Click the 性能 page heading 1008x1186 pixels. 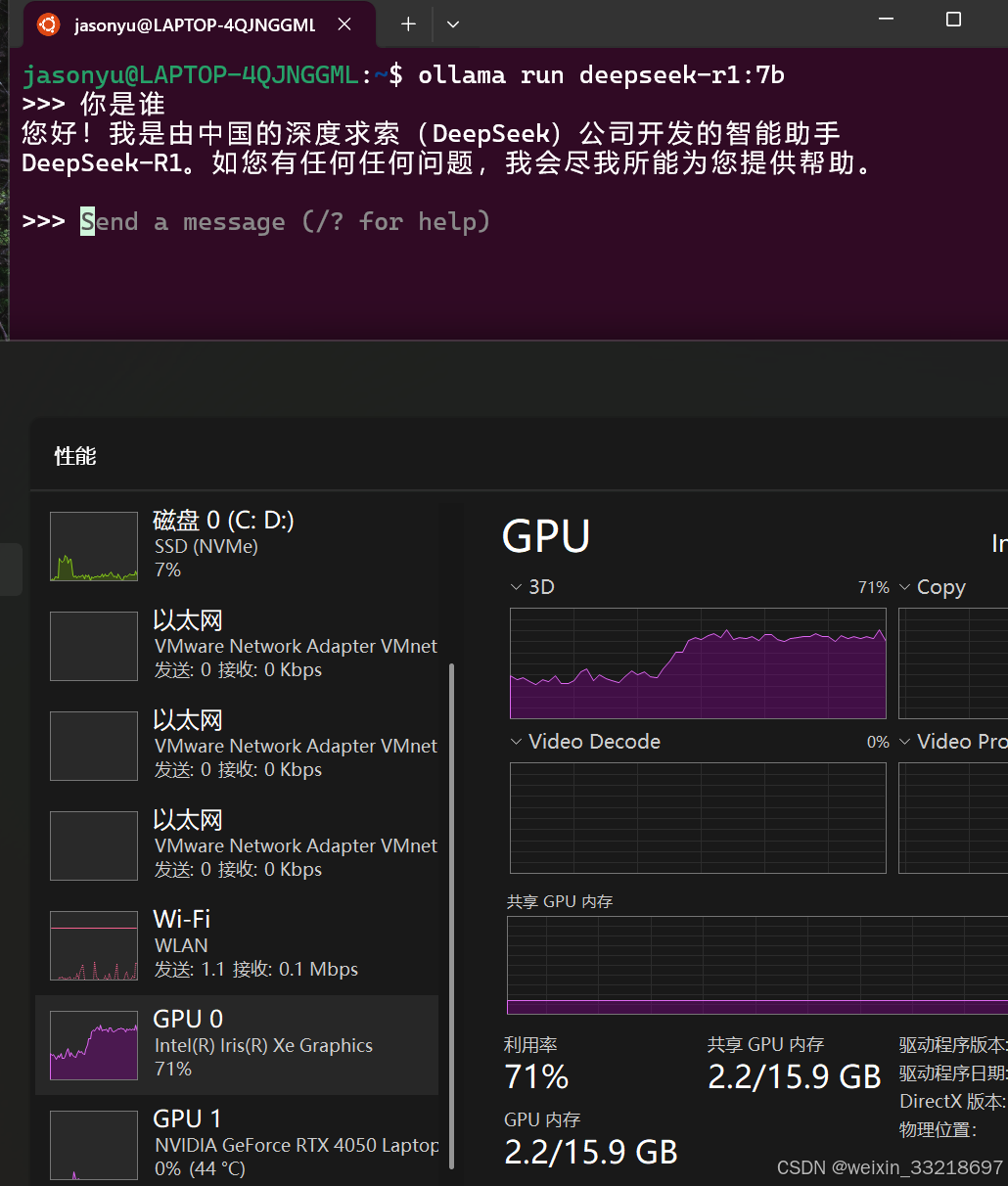pyautogui.click(x=75, y=456)
